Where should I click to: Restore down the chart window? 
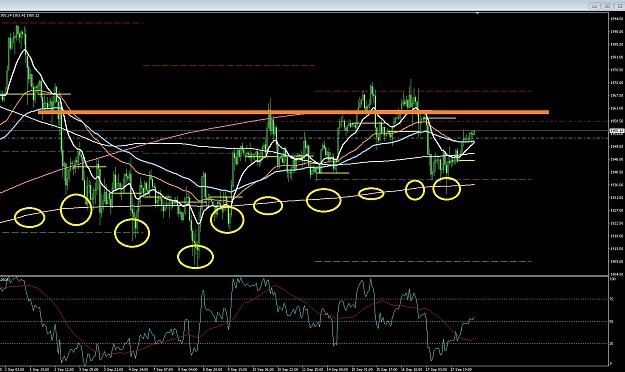607,6
